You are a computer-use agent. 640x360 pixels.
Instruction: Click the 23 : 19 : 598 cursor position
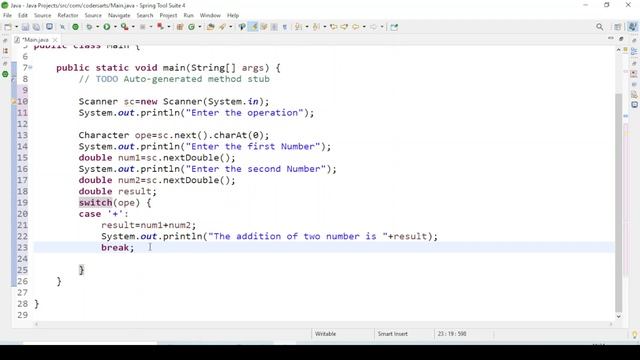452,334
